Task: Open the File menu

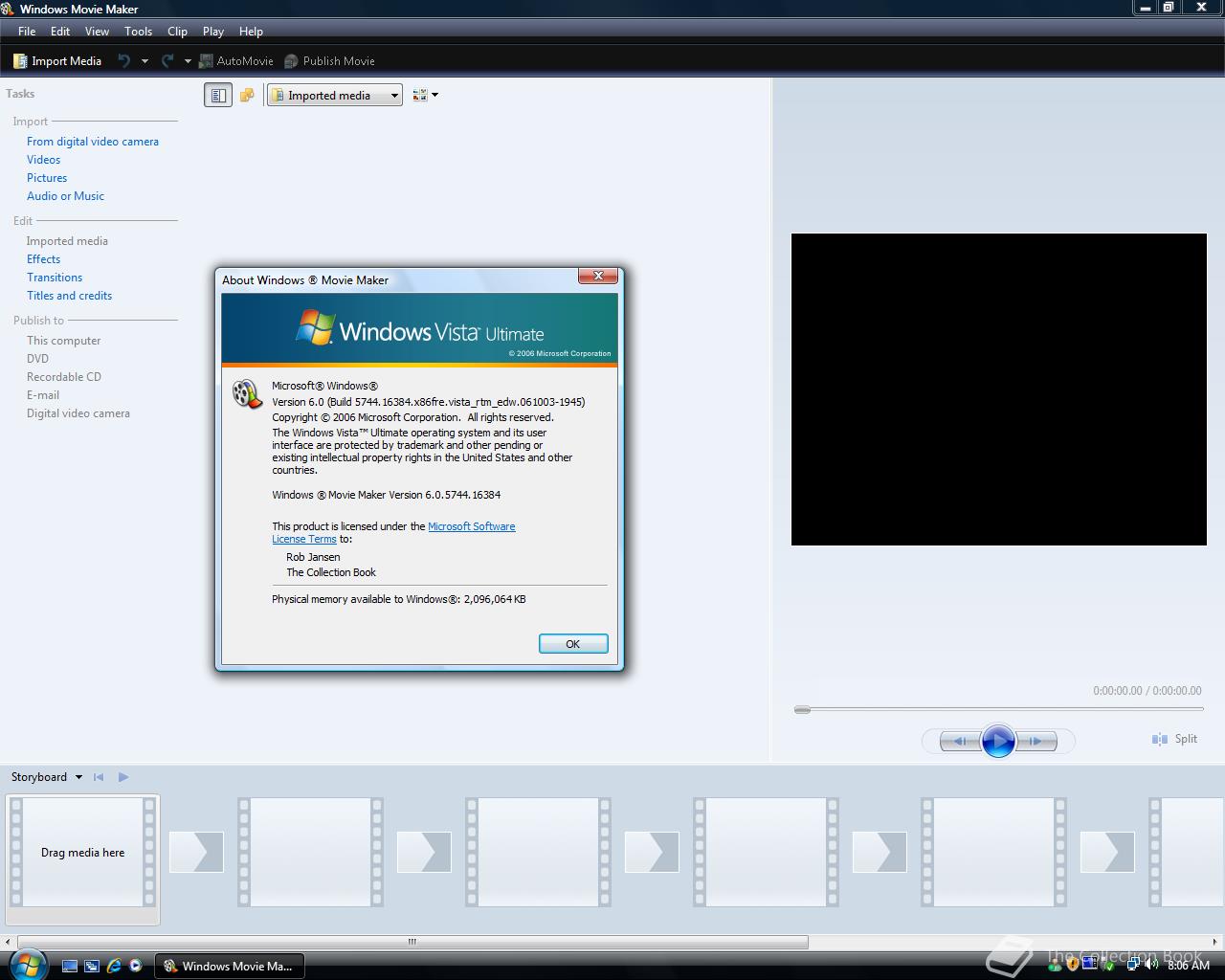Action: [27, 31]
